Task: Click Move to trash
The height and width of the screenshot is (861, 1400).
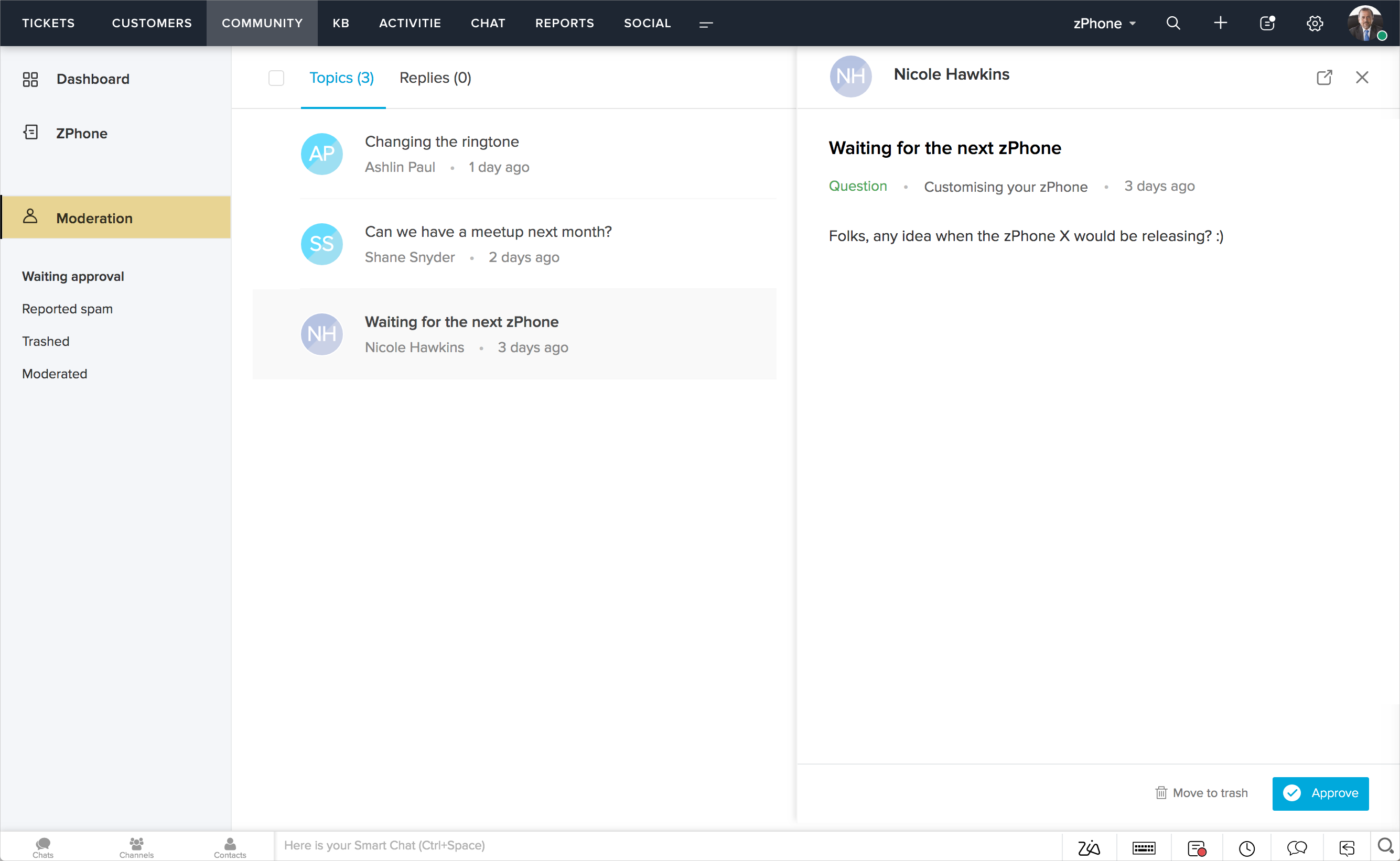Action: [x=1201, y=793]
